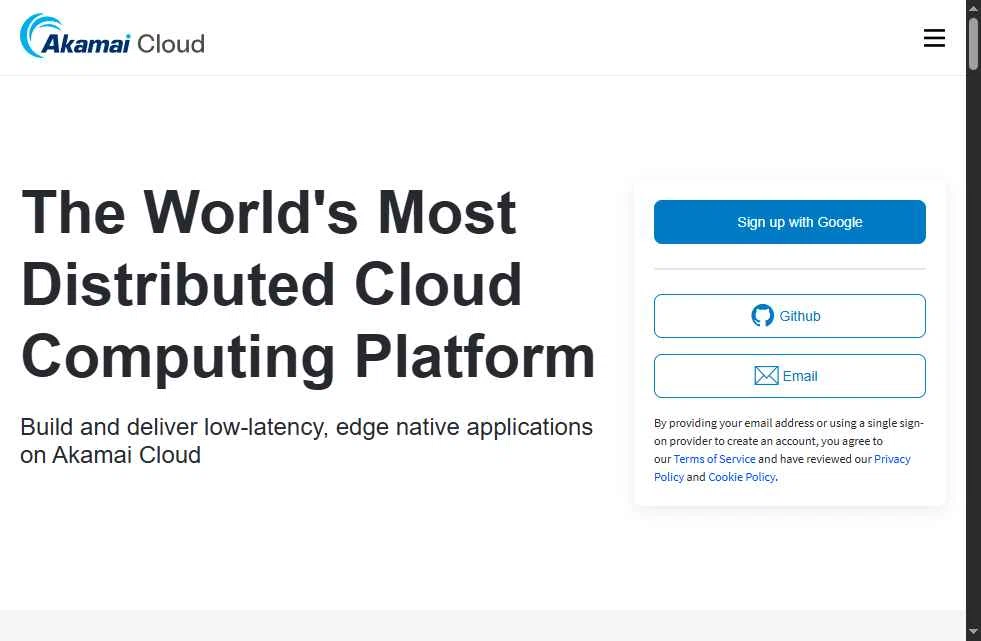Click the envelope icon on Email button
Screen dimensions: 981x641
766,376
